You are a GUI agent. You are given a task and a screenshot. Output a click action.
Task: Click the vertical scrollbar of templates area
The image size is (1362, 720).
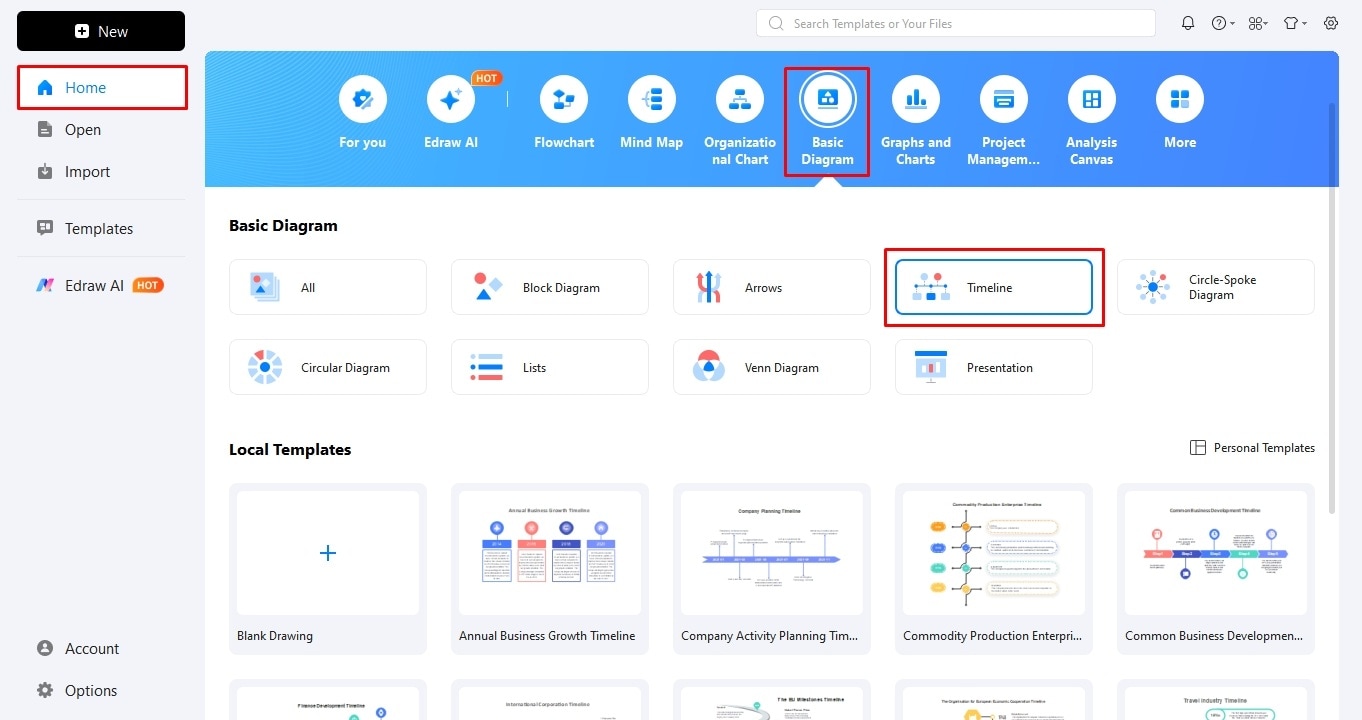[1331, 308]
